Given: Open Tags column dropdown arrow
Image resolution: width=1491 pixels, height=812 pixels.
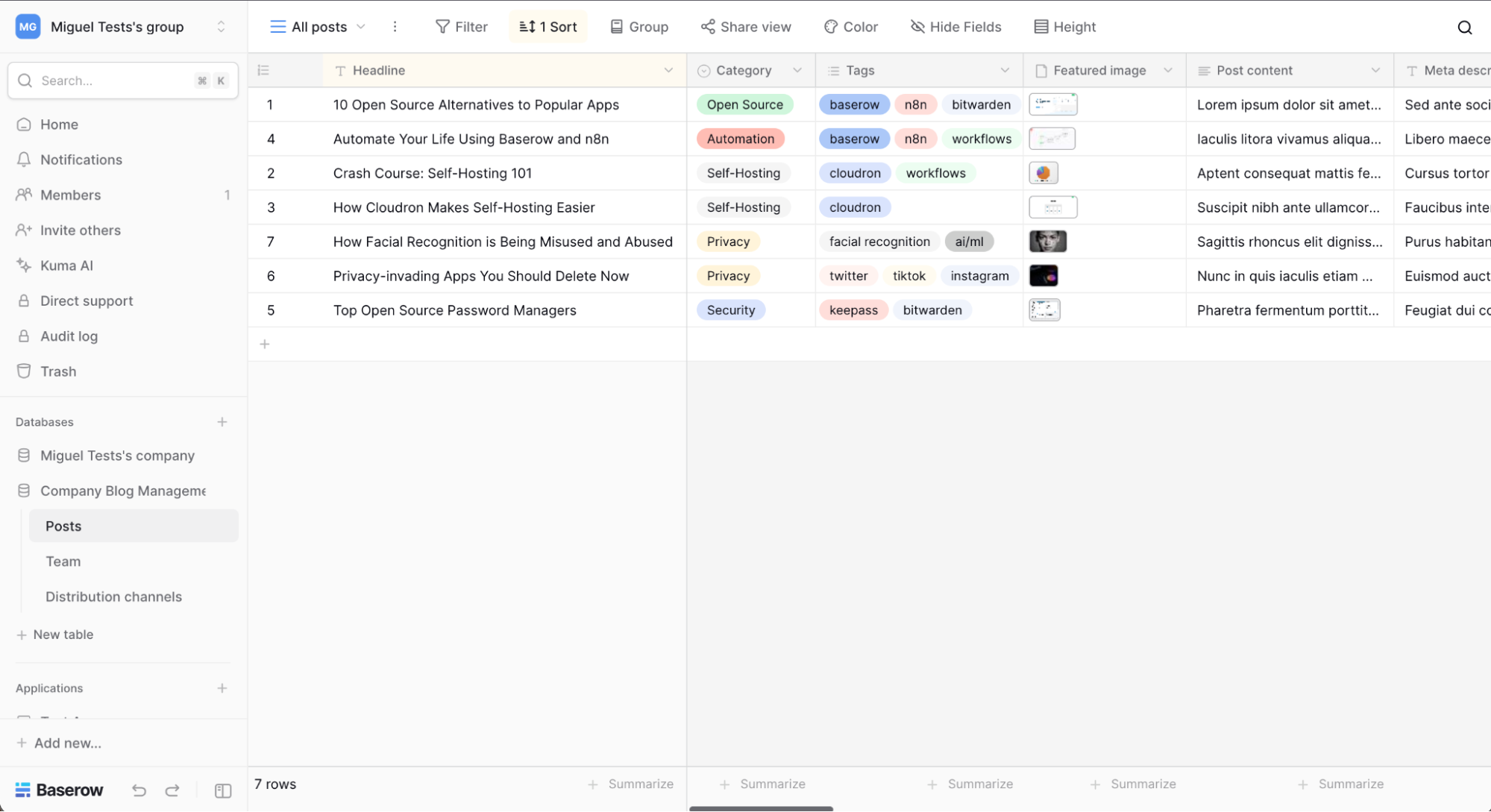Looking at the screenshot, I should pos(1005,70).
